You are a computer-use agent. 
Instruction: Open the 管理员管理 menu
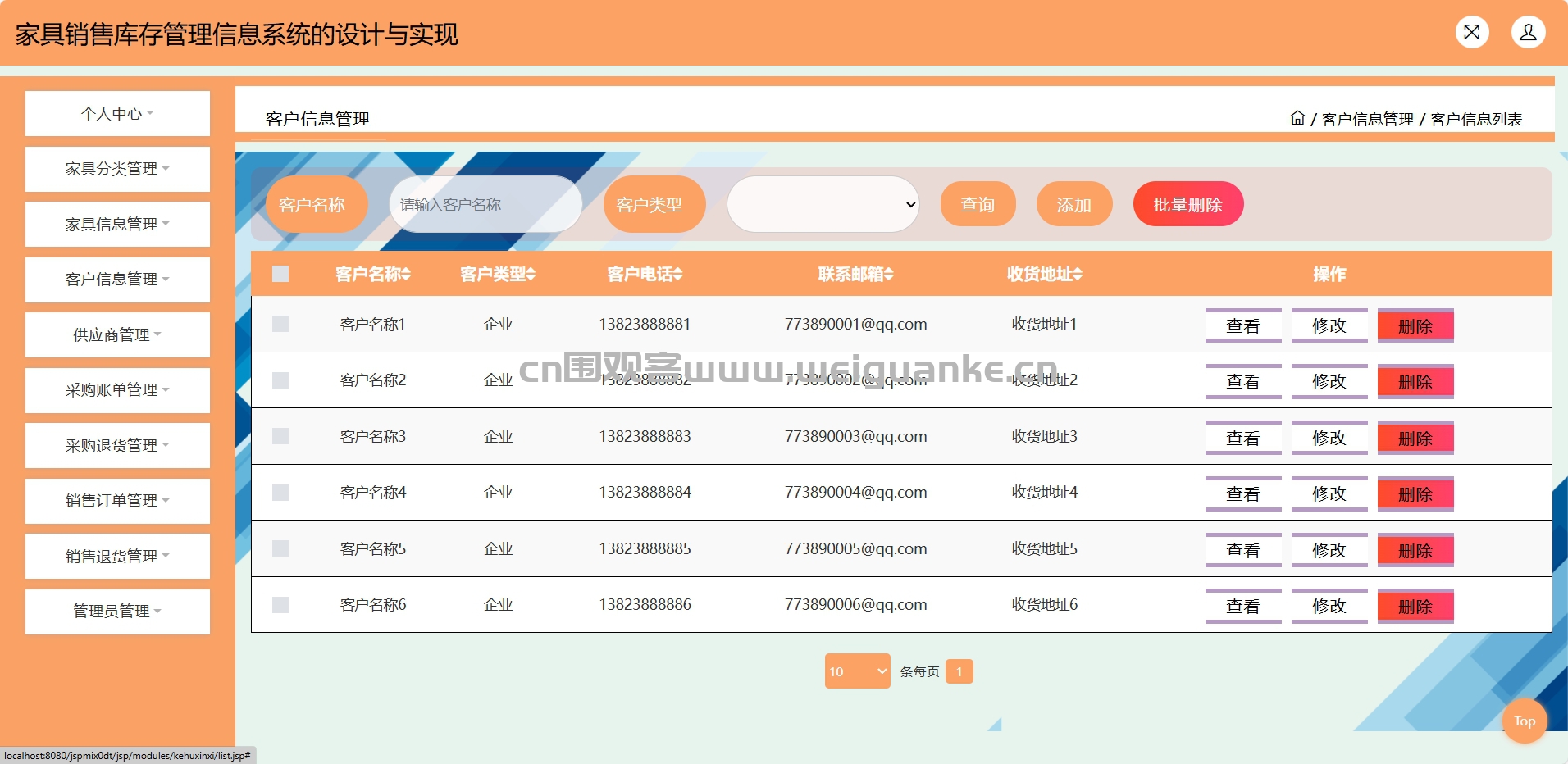(x=117, y=612)
